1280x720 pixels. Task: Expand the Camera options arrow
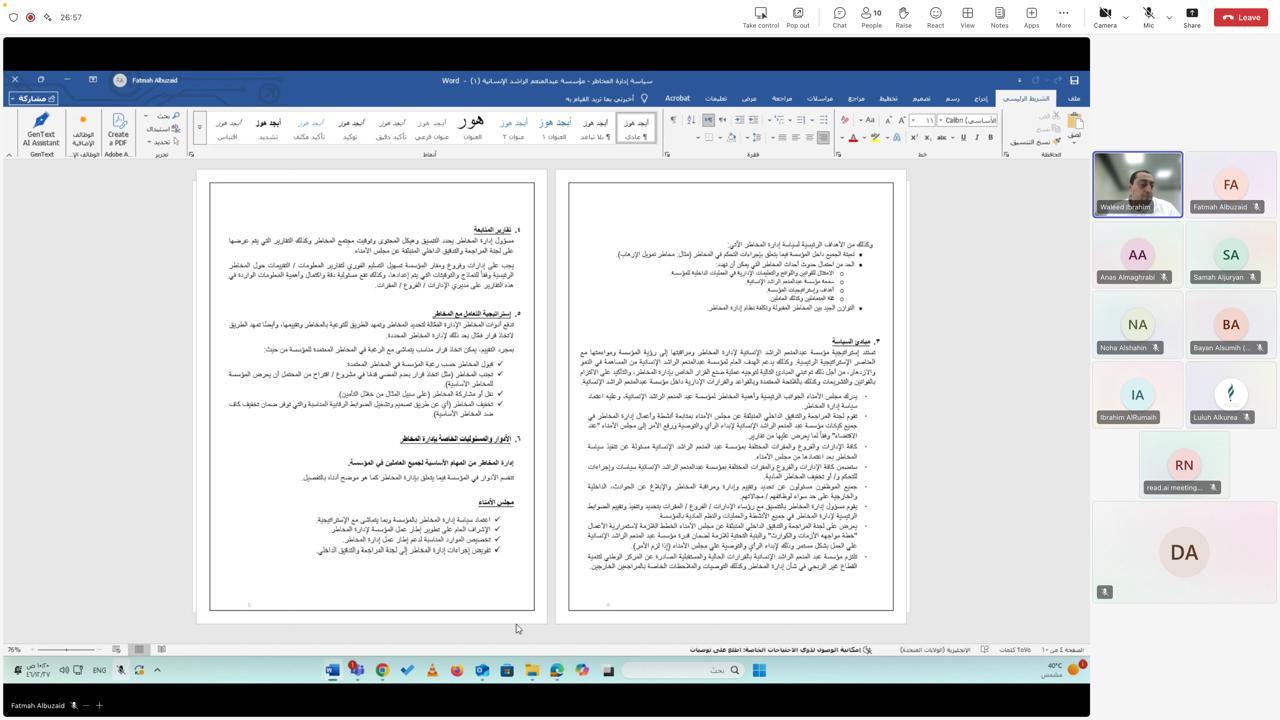click(1126, 17)
